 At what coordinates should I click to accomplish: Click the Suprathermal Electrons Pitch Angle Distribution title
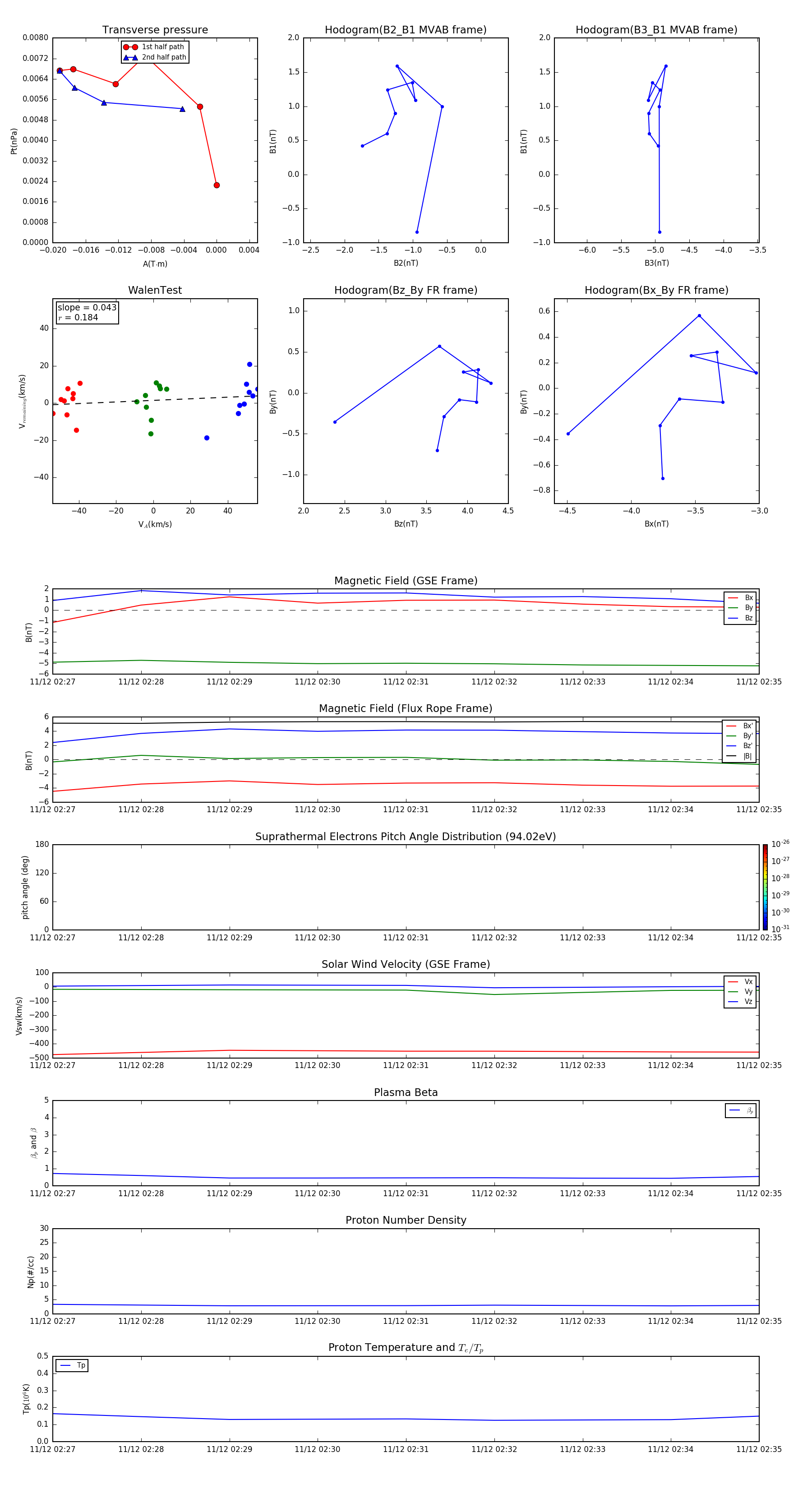[406, 837]
